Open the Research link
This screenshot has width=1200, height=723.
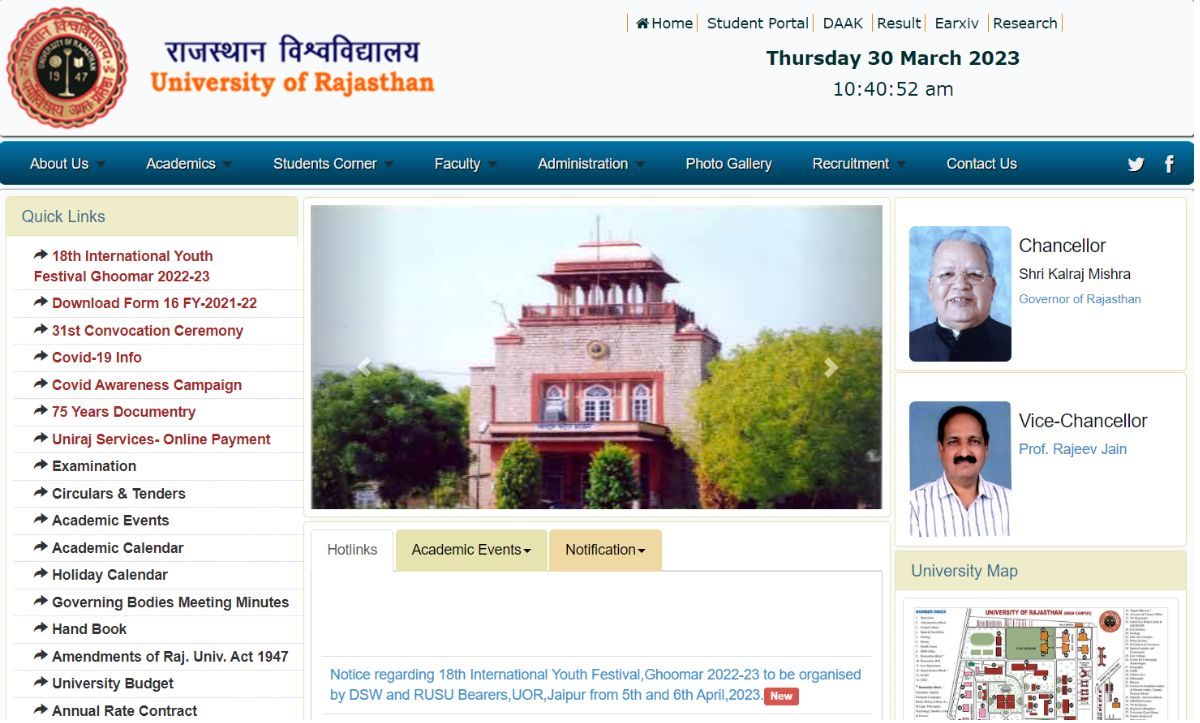(x=1024, y=23)
